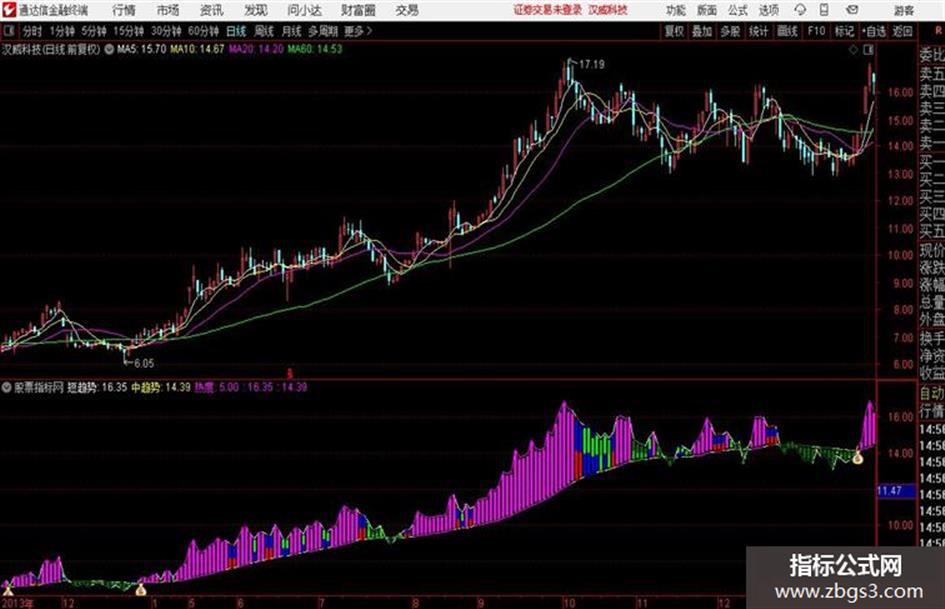Open the 交易 menu
Viewport: 945px width, 609px height.
tap(407, 10)
